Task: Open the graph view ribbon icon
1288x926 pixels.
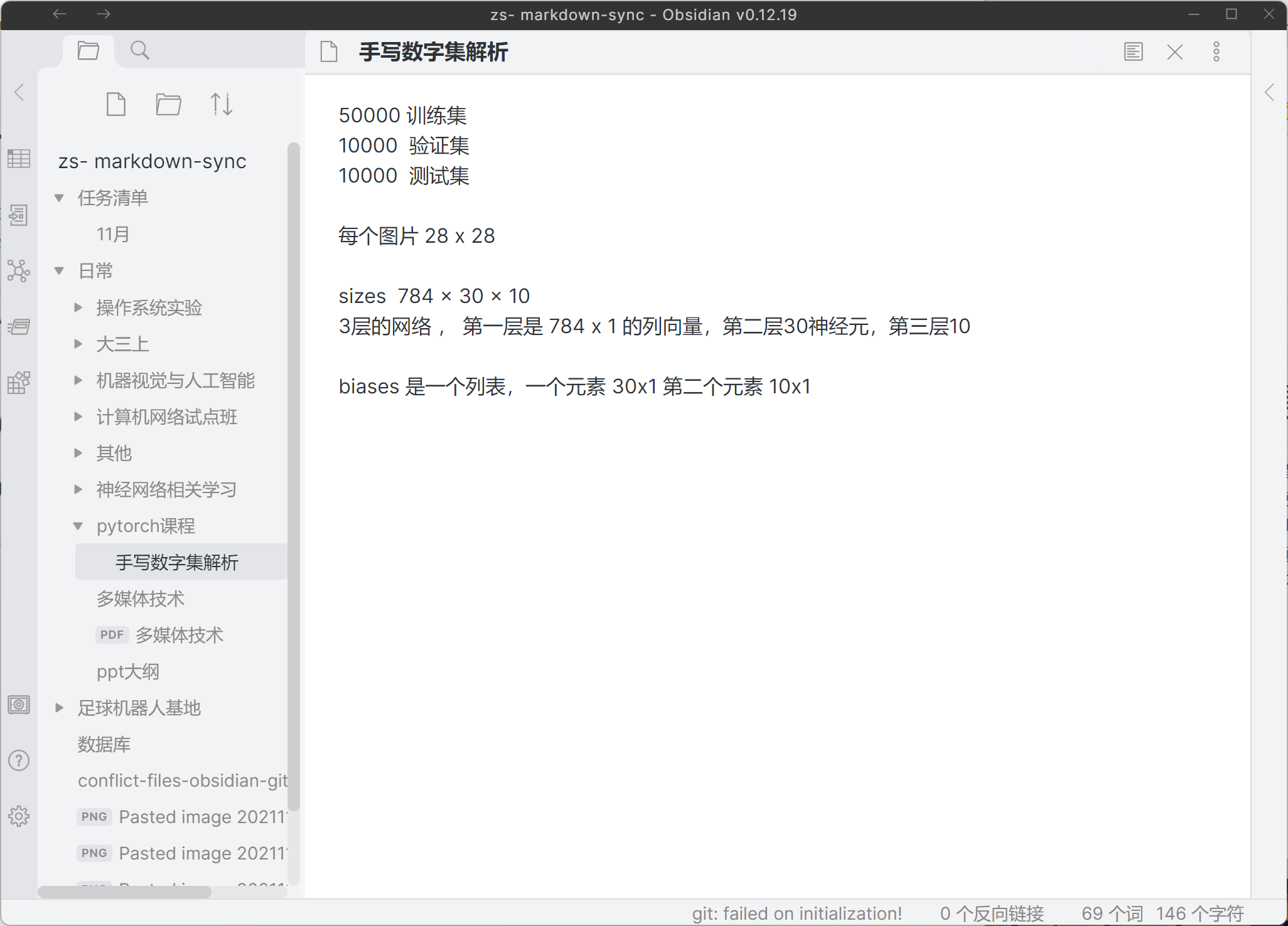Action: point(19,271)
